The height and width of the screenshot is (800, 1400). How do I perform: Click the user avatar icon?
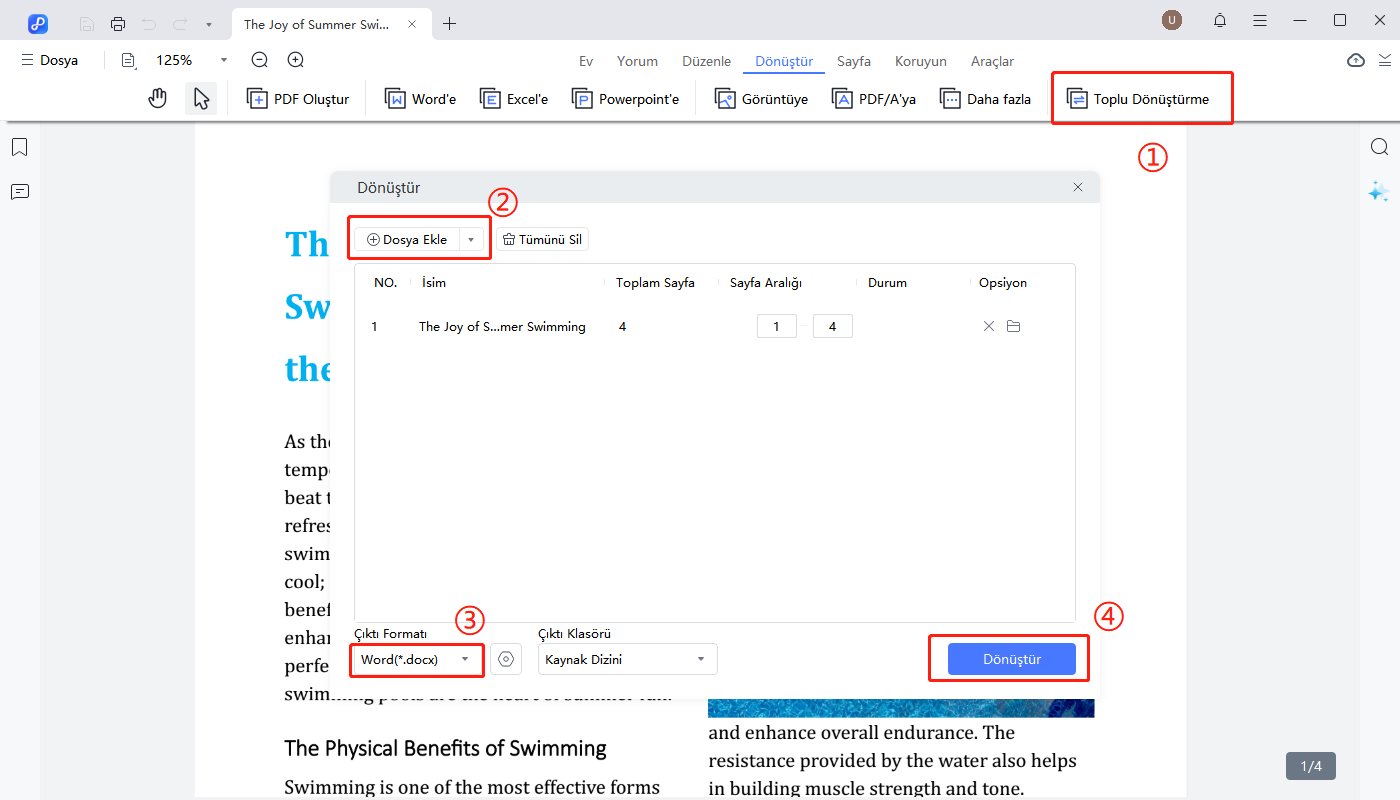click(x=1171, y=20)
